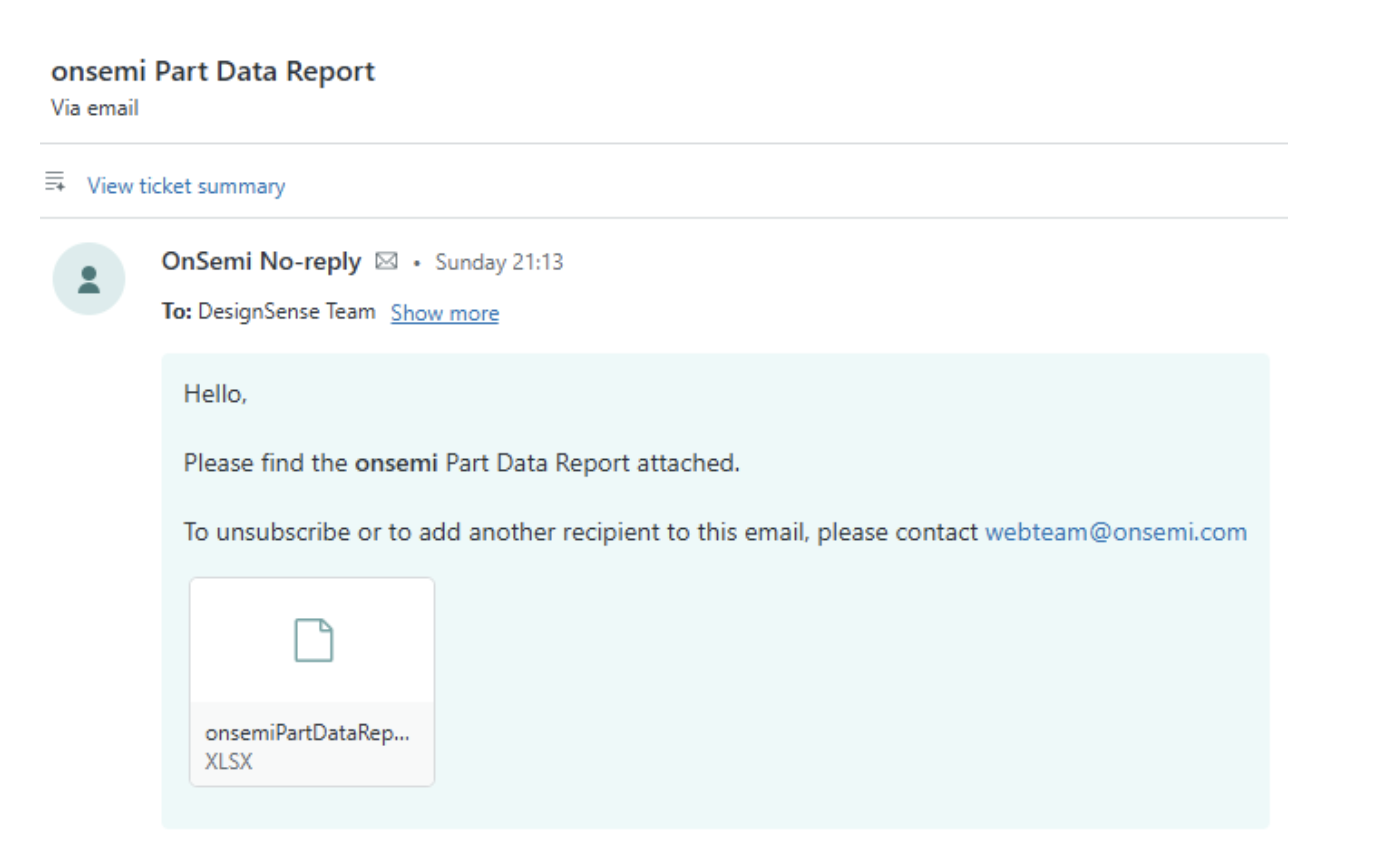Open the envelope icon beside OnSemi No-reply
Image resolution: width=1394 pixels, height=856 pixels.
coord(385,261)
